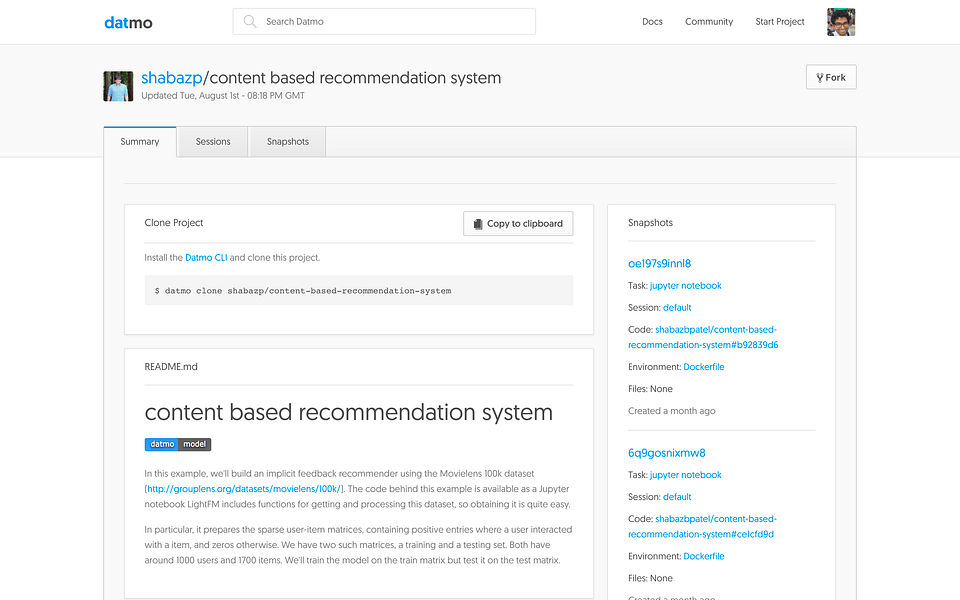Switch to the Snapshots tab
The image size is (960, 600).
(x=287, y=141)
